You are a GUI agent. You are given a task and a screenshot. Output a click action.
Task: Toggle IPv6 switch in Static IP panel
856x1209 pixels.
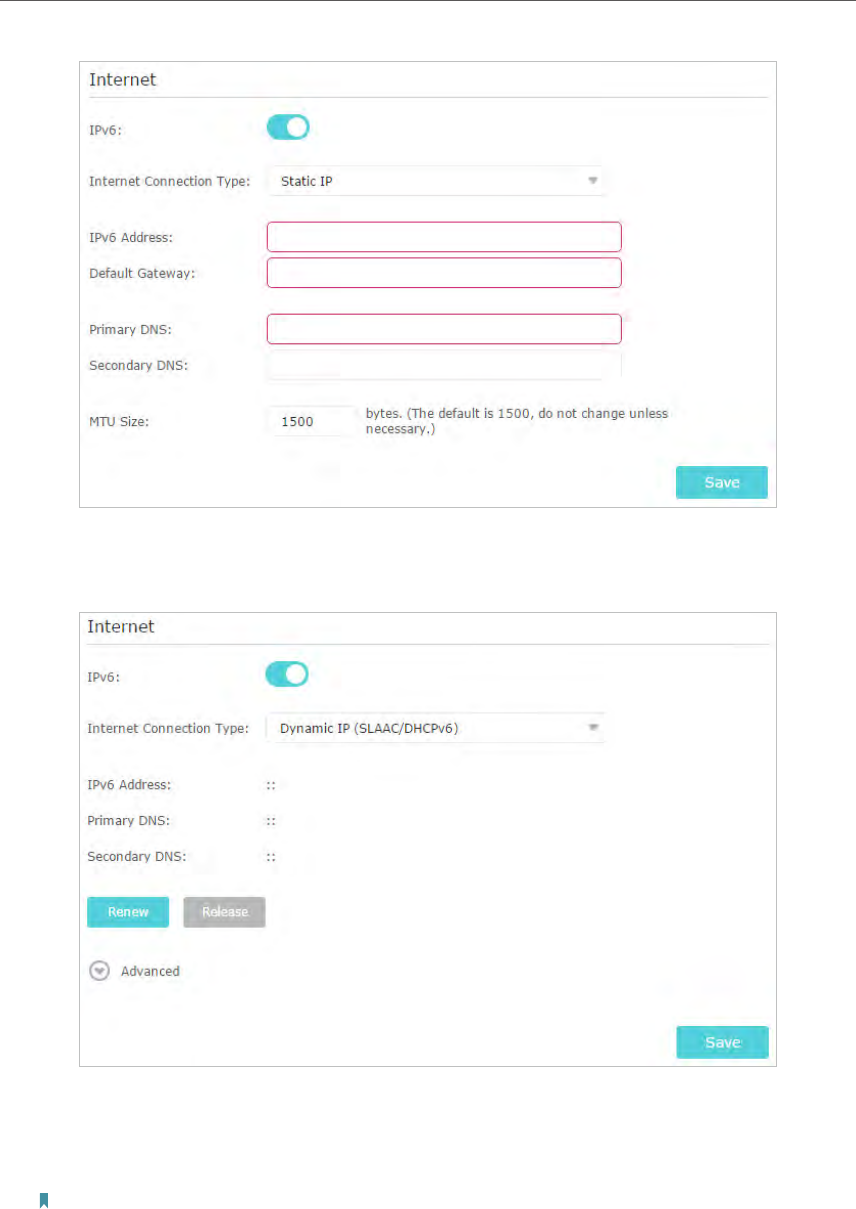(x=288, y=127)
